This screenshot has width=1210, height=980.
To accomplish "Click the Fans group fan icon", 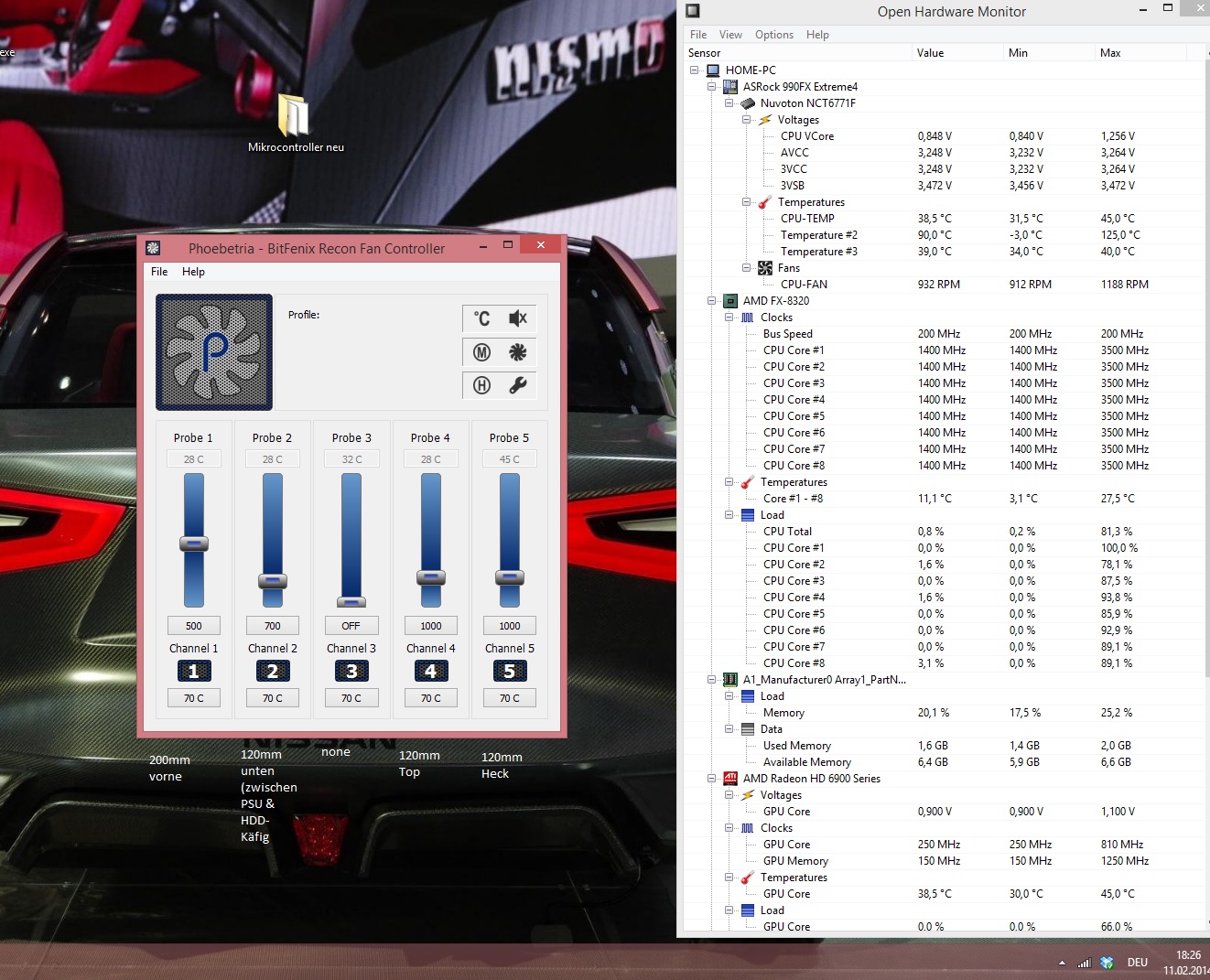I will tap(765, 268).
